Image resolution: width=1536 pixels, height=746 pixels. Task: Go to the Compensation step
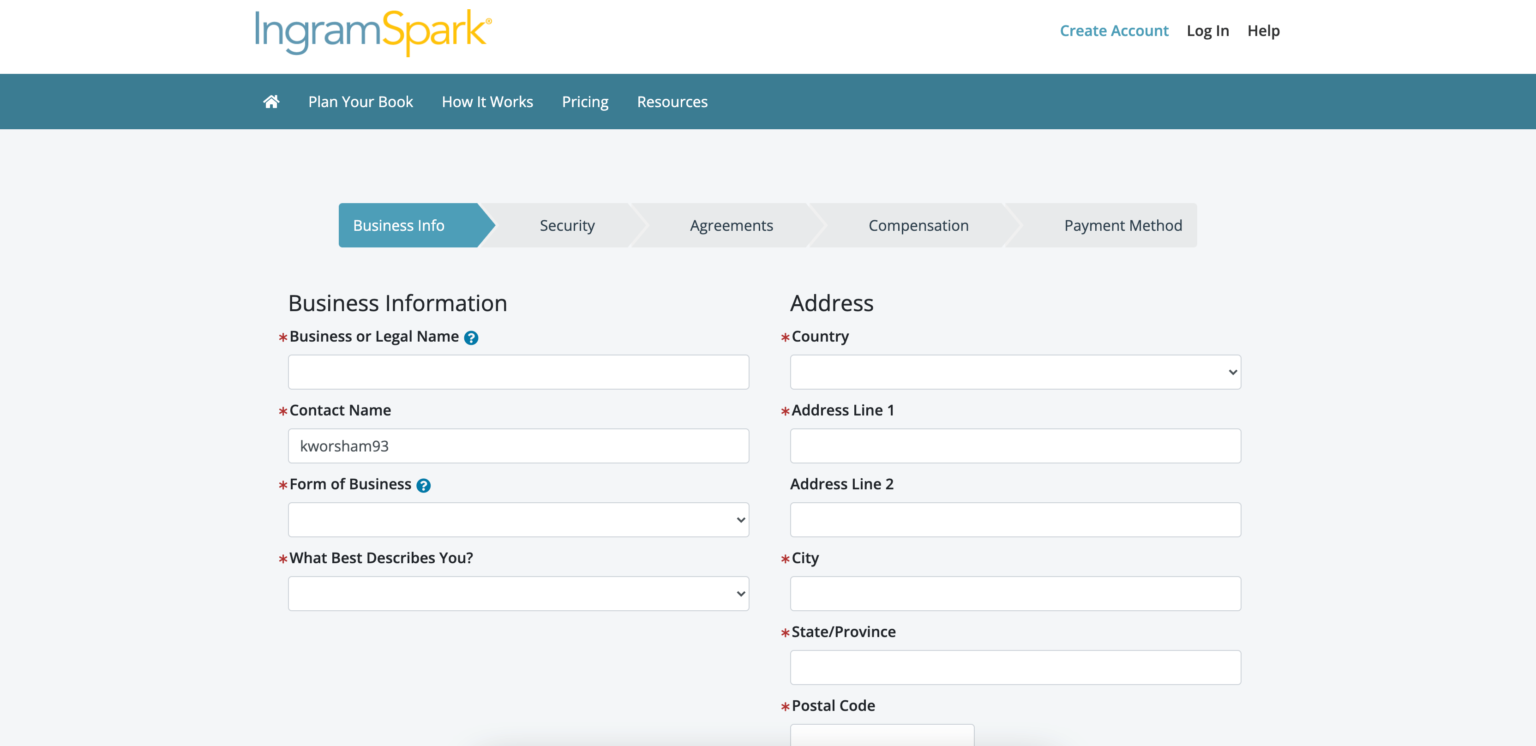(918, 225)
